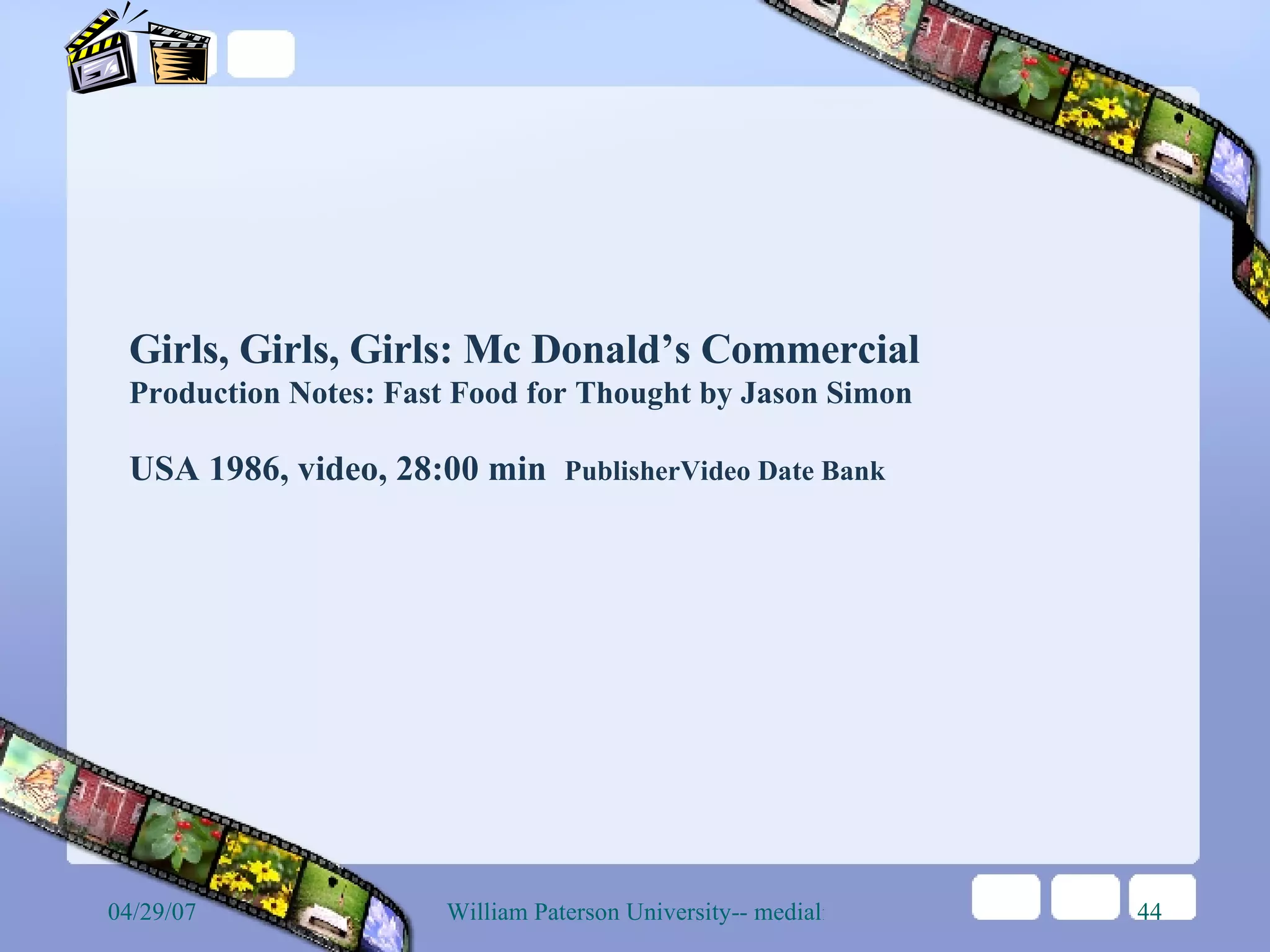Click the orange clapperboard icon
Viewport: 1270px width, 952px height.
pyautogui.click(x=179, y=54)
